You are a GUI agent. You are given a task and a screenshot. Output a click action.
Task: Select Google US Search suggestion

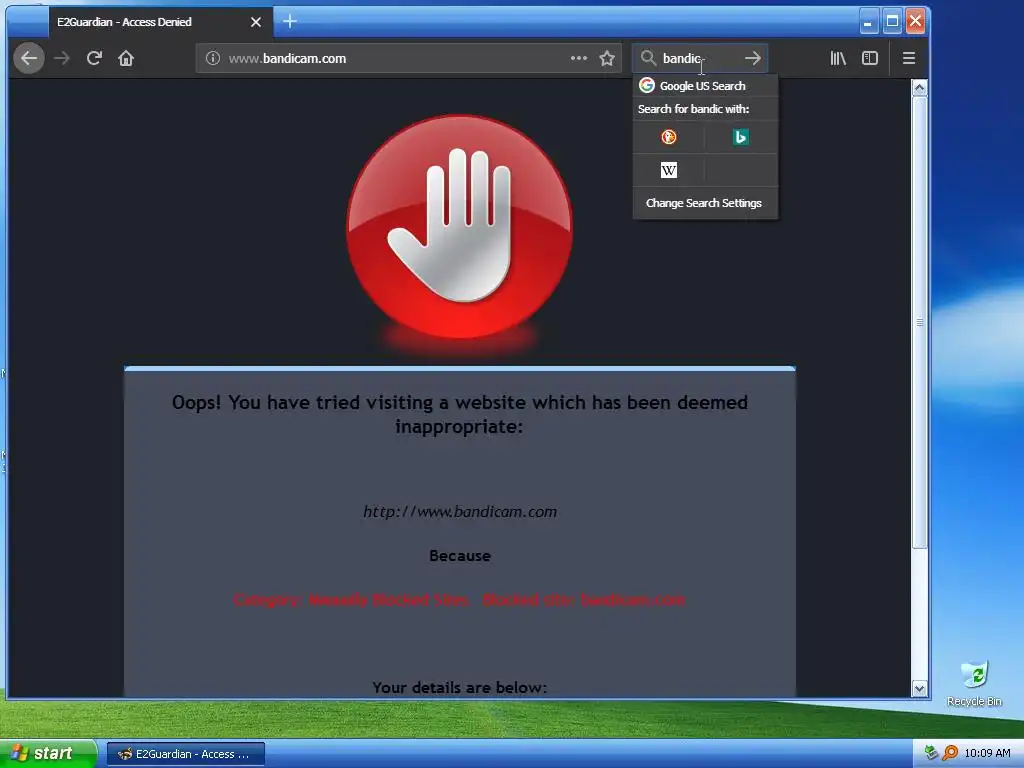[x=705, y=86]
